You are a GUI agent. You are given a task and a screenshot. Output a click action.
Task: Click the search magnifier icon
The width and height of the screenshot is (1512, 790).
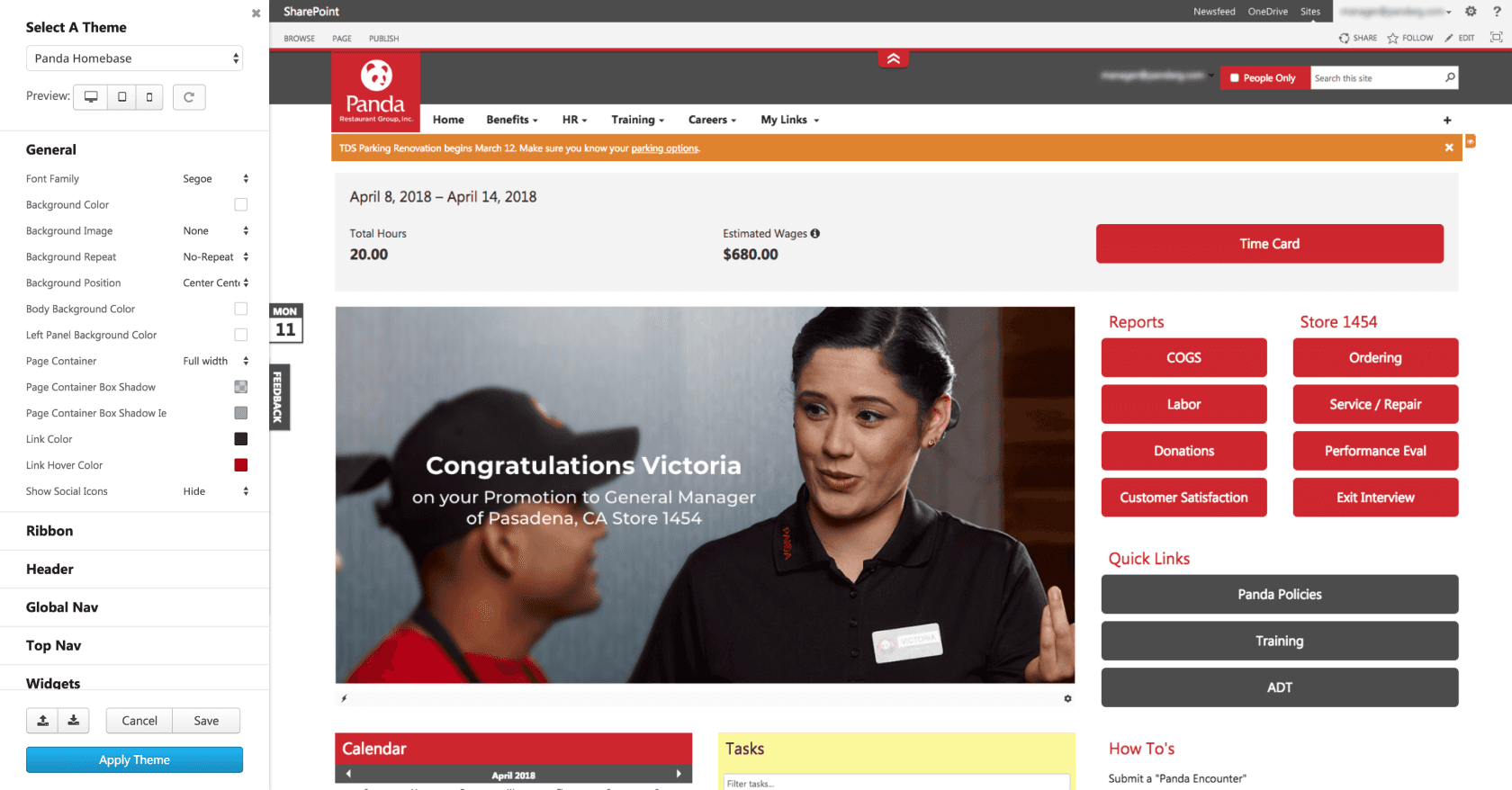pyautogui.click(x=1450, y=77)
